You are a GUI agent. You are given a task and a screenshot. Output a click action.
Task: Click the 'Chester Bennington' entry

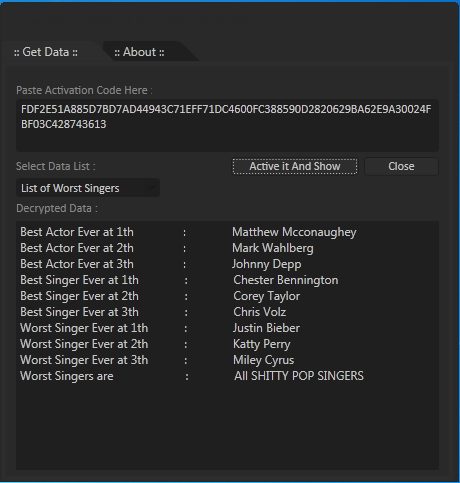[286, 280]
